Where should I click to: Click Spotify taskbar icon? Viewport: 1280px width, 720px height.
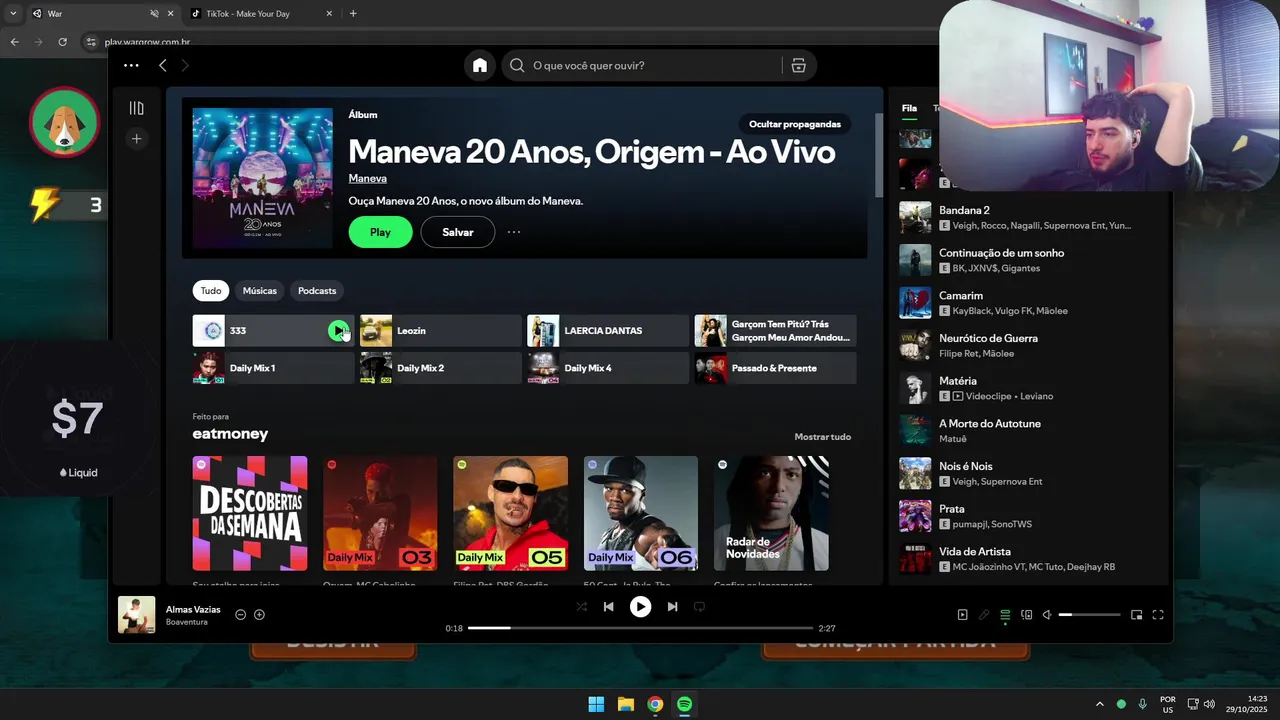(x=684, y=704)
